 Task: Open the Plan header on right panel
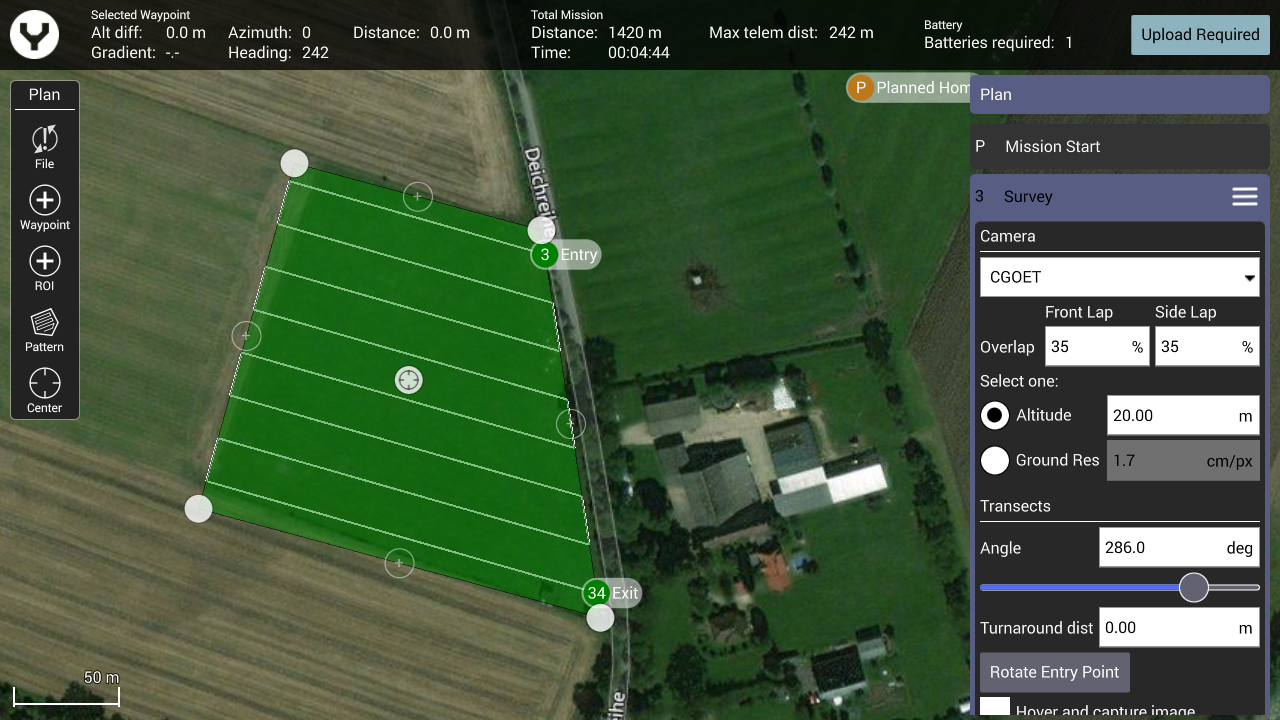(1120, 95)
